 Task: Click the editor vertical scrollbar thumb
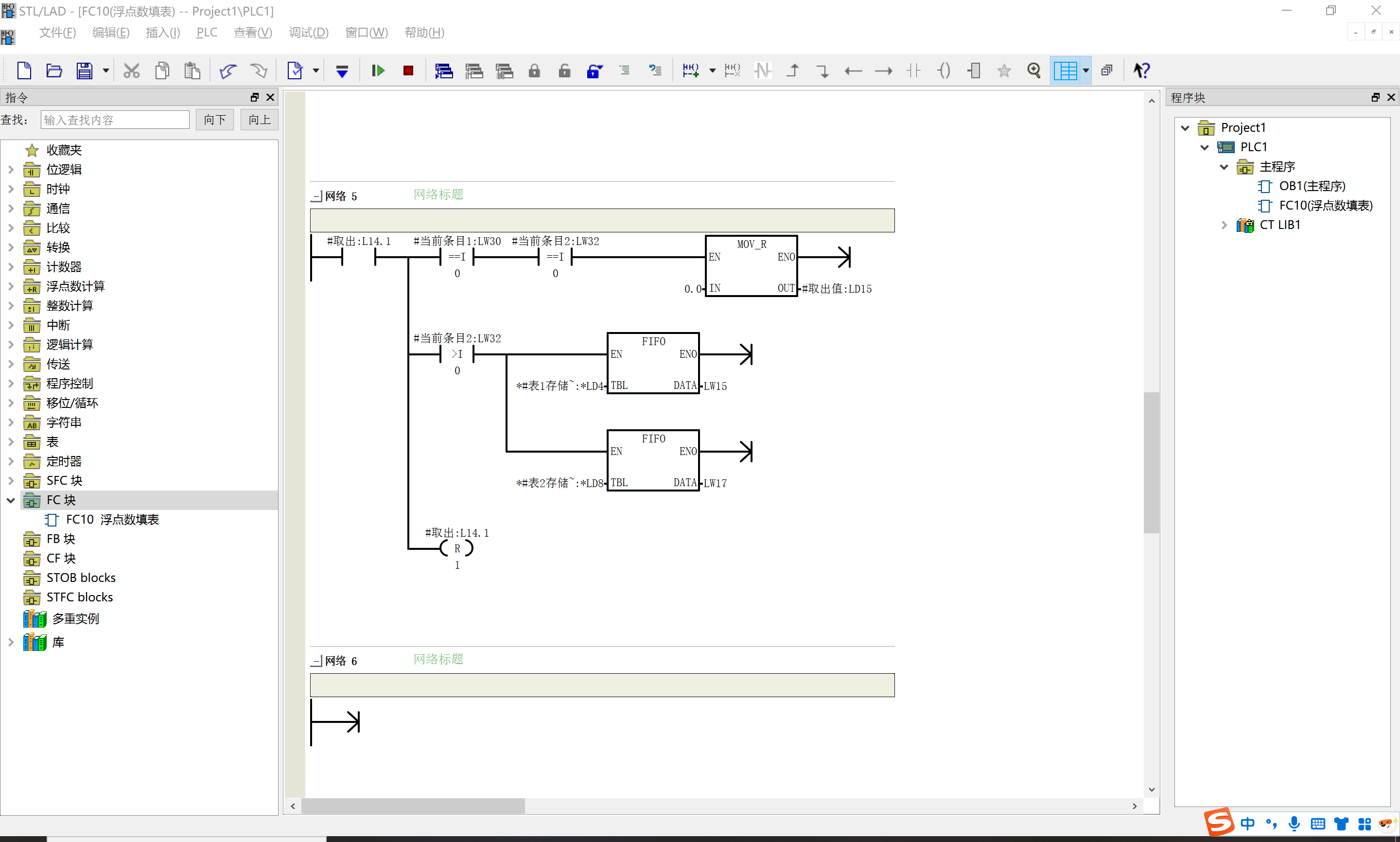tap(1151, 462)
